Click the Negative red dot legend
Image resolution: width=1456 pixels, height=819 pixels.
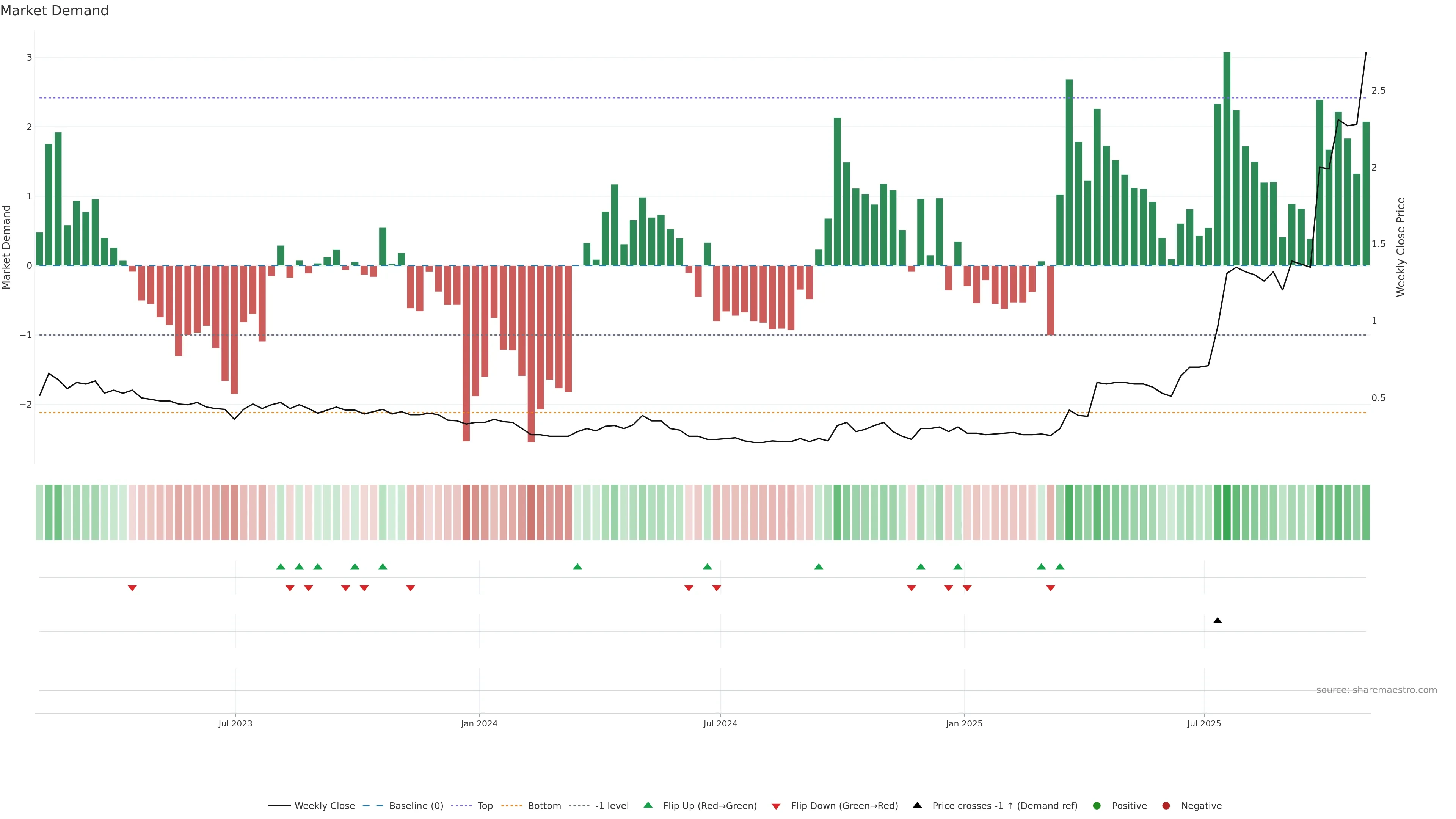pyautogui.click(x=1166, y=806)
